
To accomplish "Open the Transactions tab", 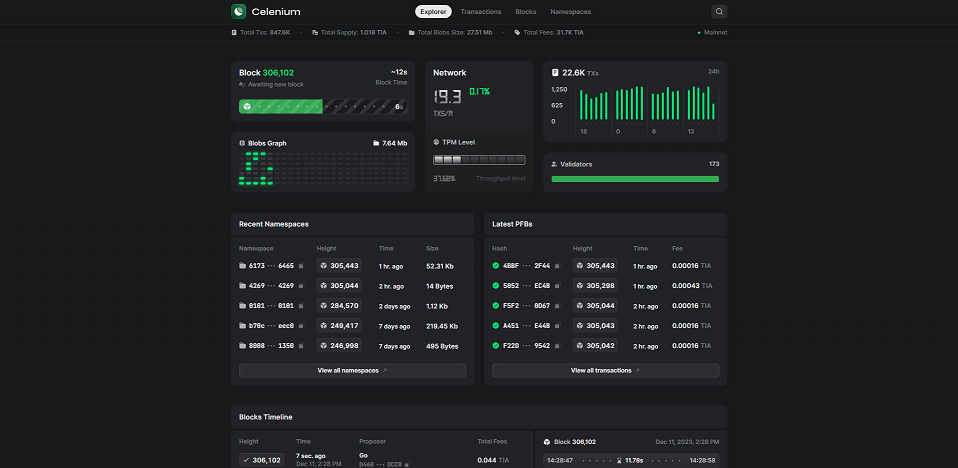I will (481, 12).
